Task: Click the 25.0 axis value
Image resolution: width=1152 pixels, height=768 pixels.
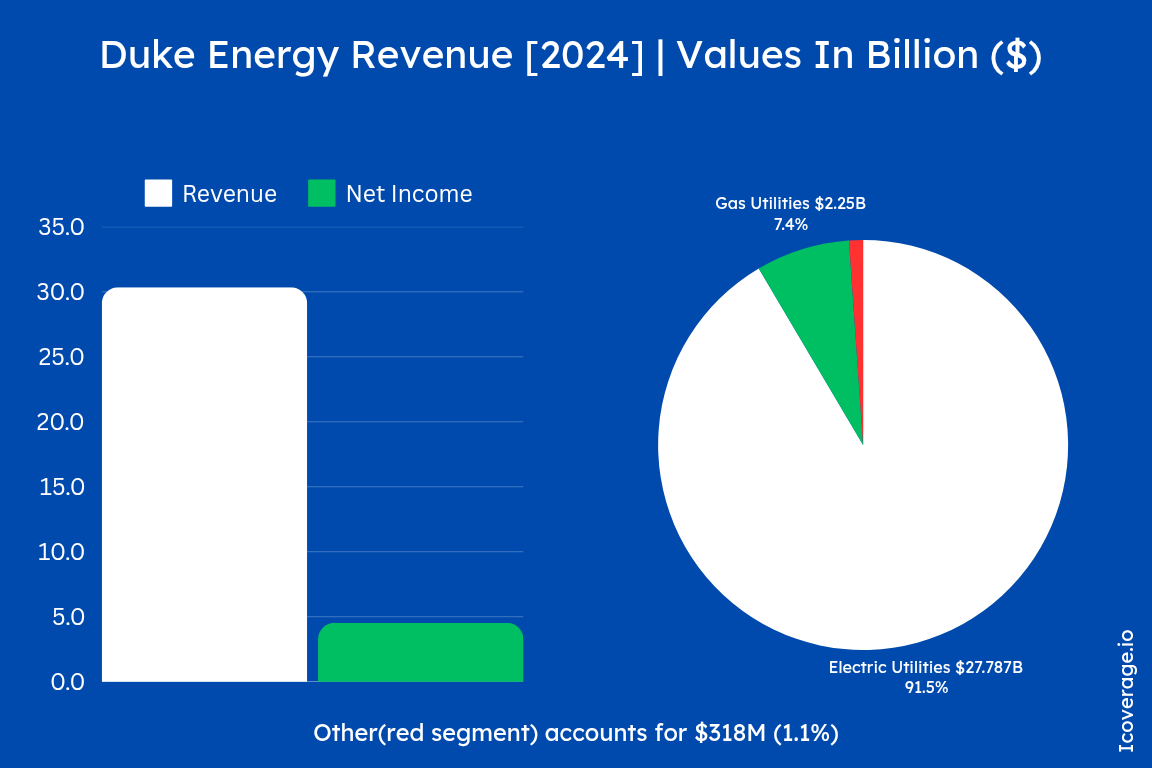Action: coord(61,357)
